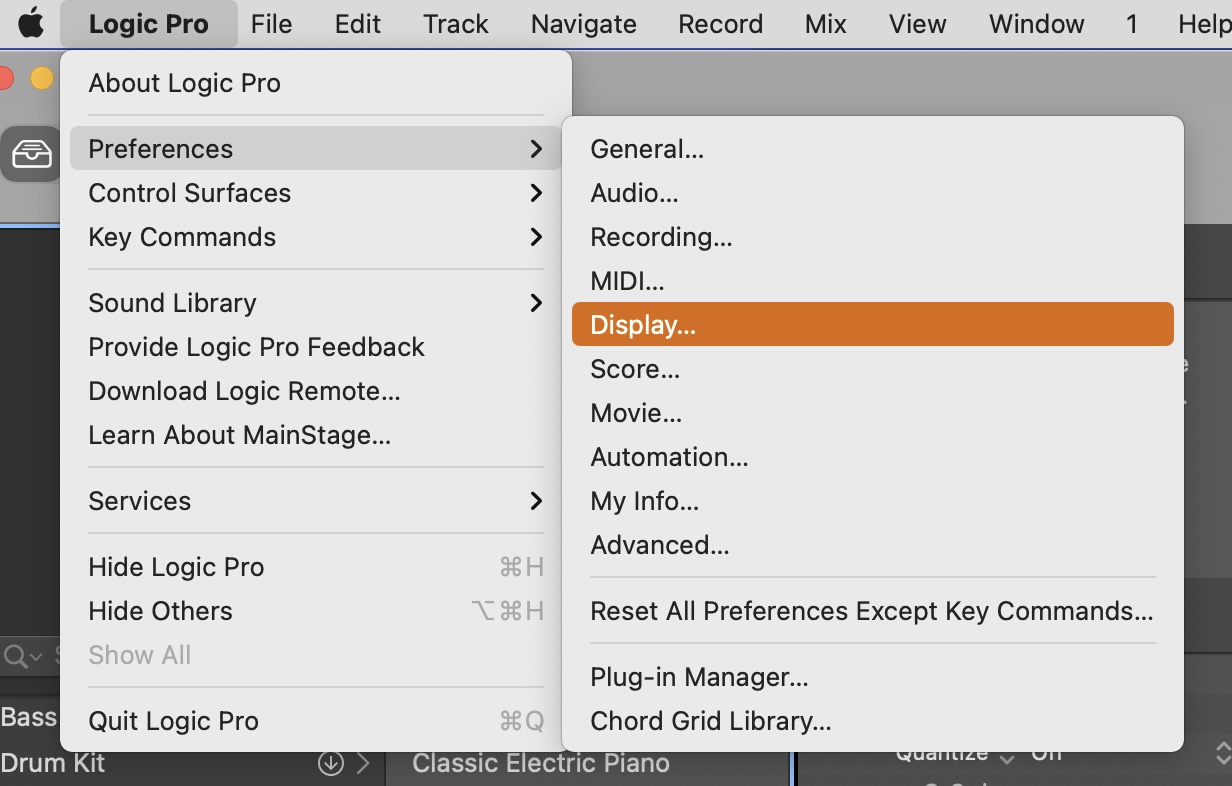Screen dimensions: 1232x786
Task: Open the Navigate menu
Action: [x=584, y=24]
